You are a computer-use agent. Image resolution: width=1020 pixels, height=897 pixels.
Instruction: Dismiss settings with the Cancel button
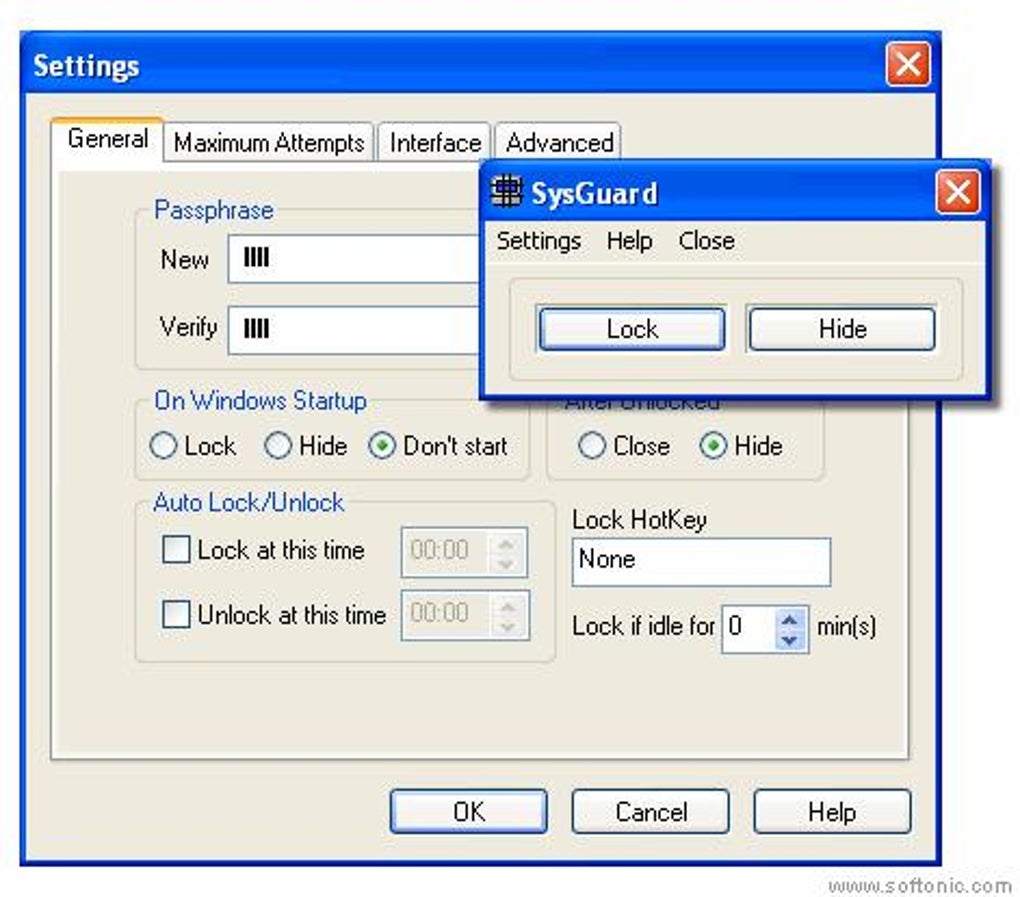coord(649,811)
